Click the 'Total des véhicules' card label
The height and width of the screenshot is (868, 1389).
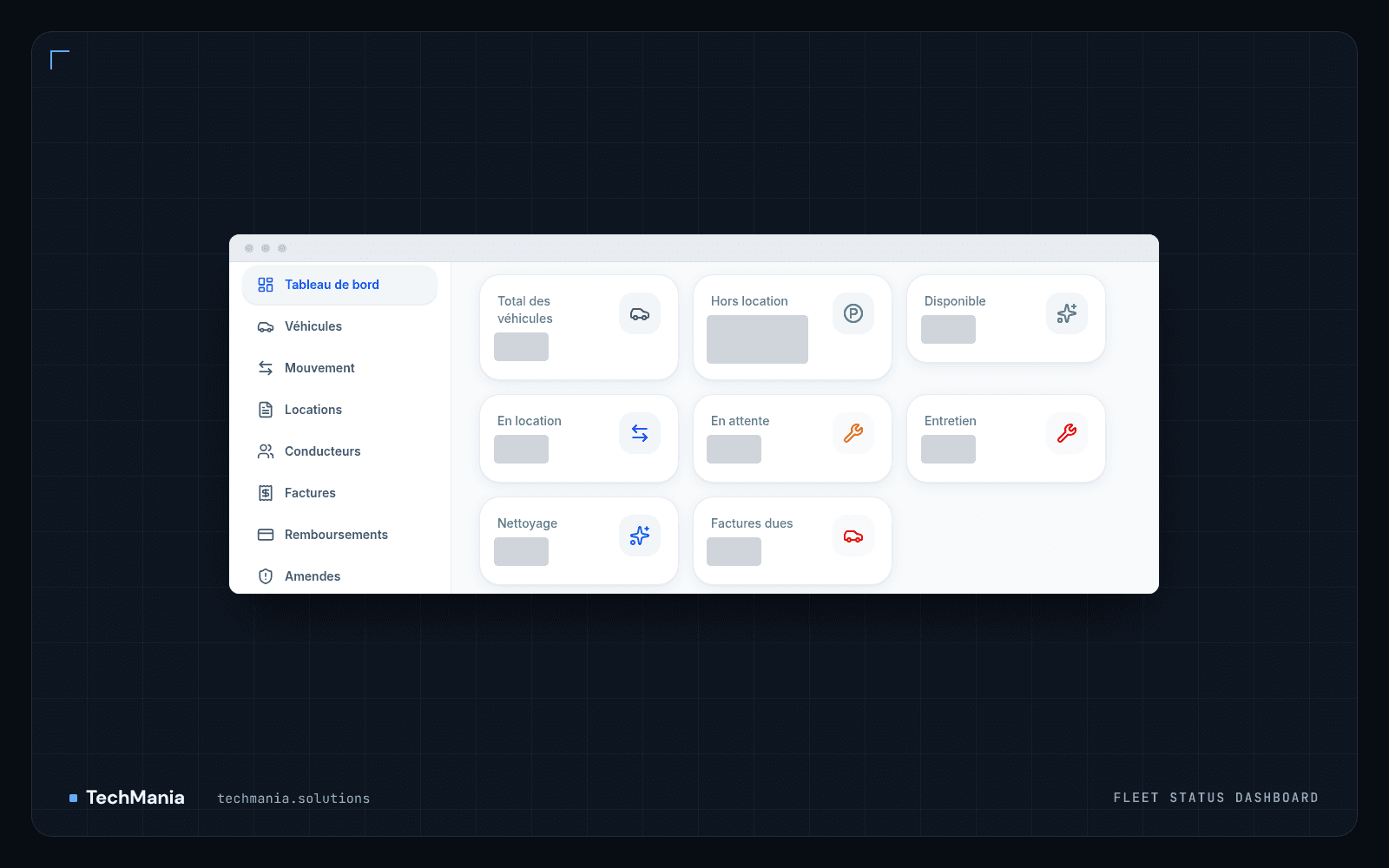click(525, 310)
